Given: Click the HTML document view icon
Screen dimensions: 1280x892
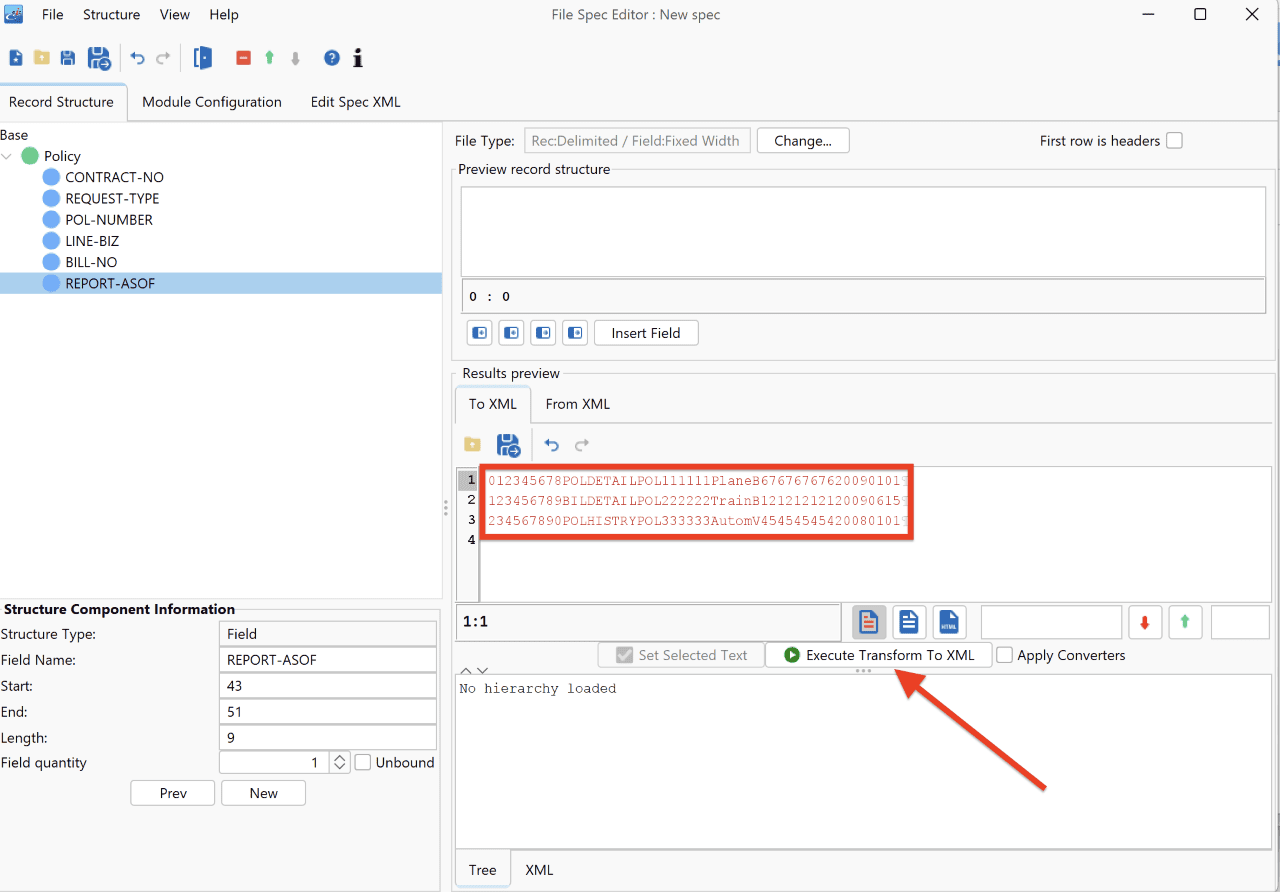Looking at the screenshot, I should click(949, 622).
